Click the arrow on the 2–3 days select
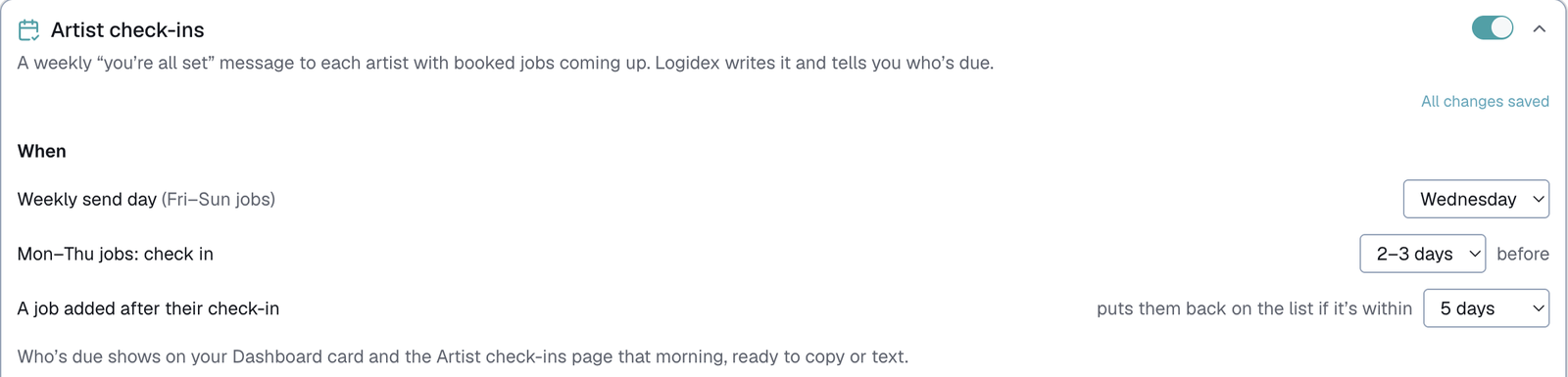The image size is (1568, 377). click(x=1474, y=254)
